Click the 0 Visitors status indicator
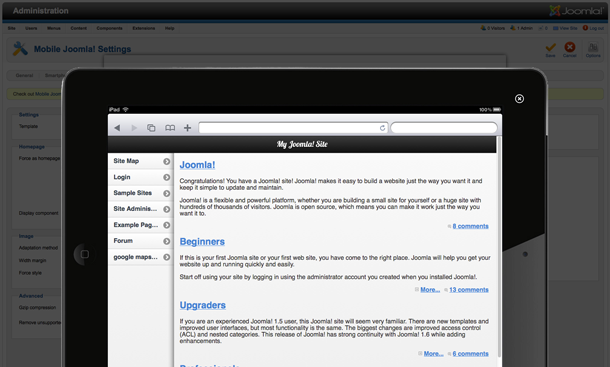 (493, 28)
